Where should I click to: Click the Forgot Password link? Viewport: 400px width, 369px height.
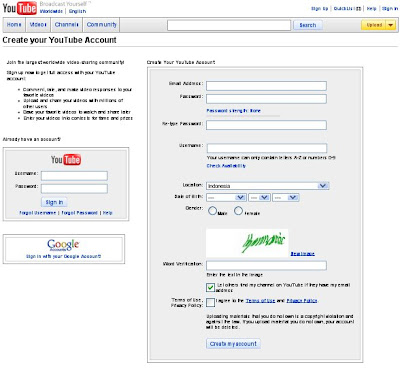[79, 213]
